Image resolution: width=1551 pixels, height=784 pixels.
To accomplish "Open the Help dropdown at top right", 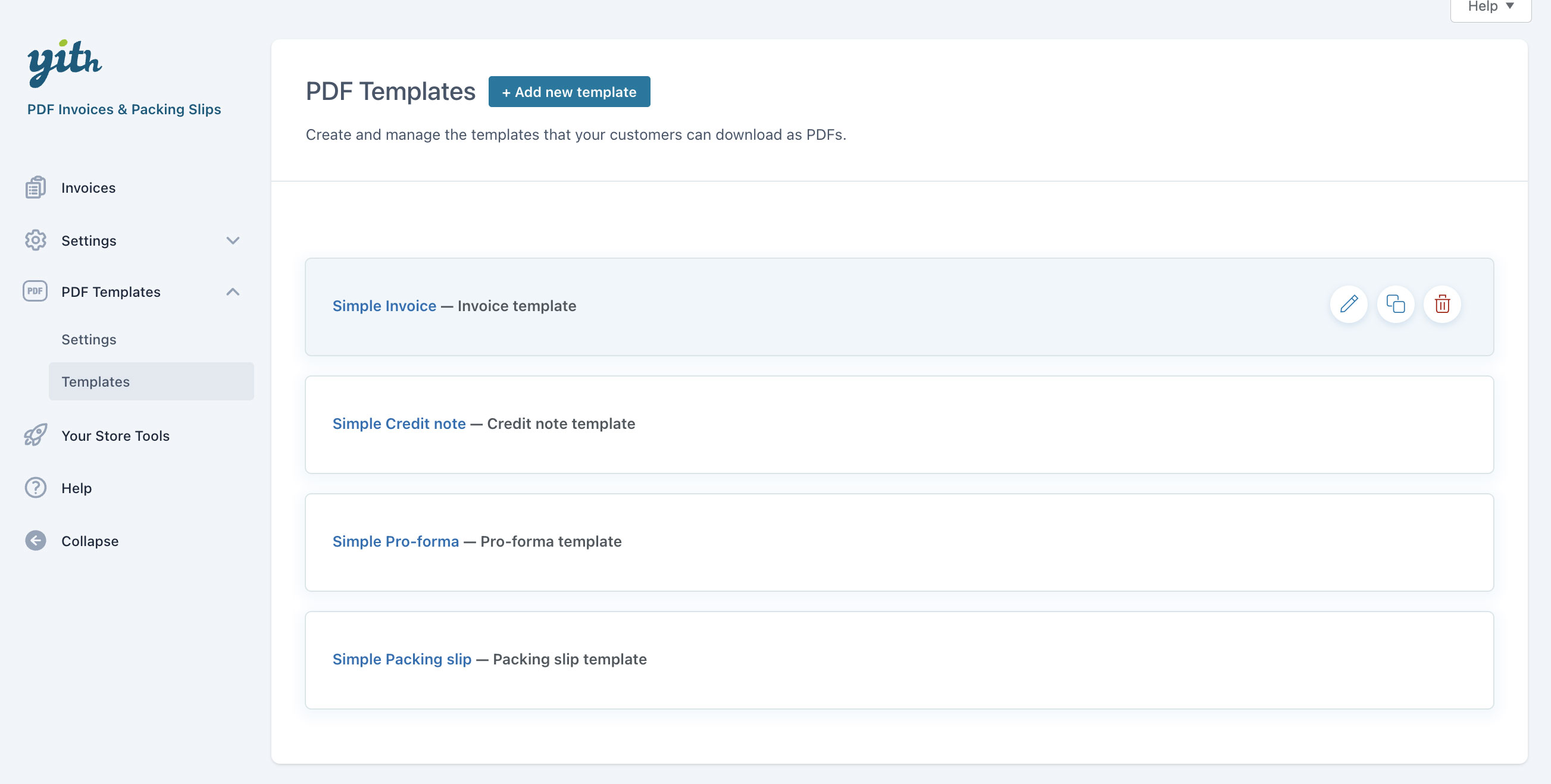I will 1490,7.
